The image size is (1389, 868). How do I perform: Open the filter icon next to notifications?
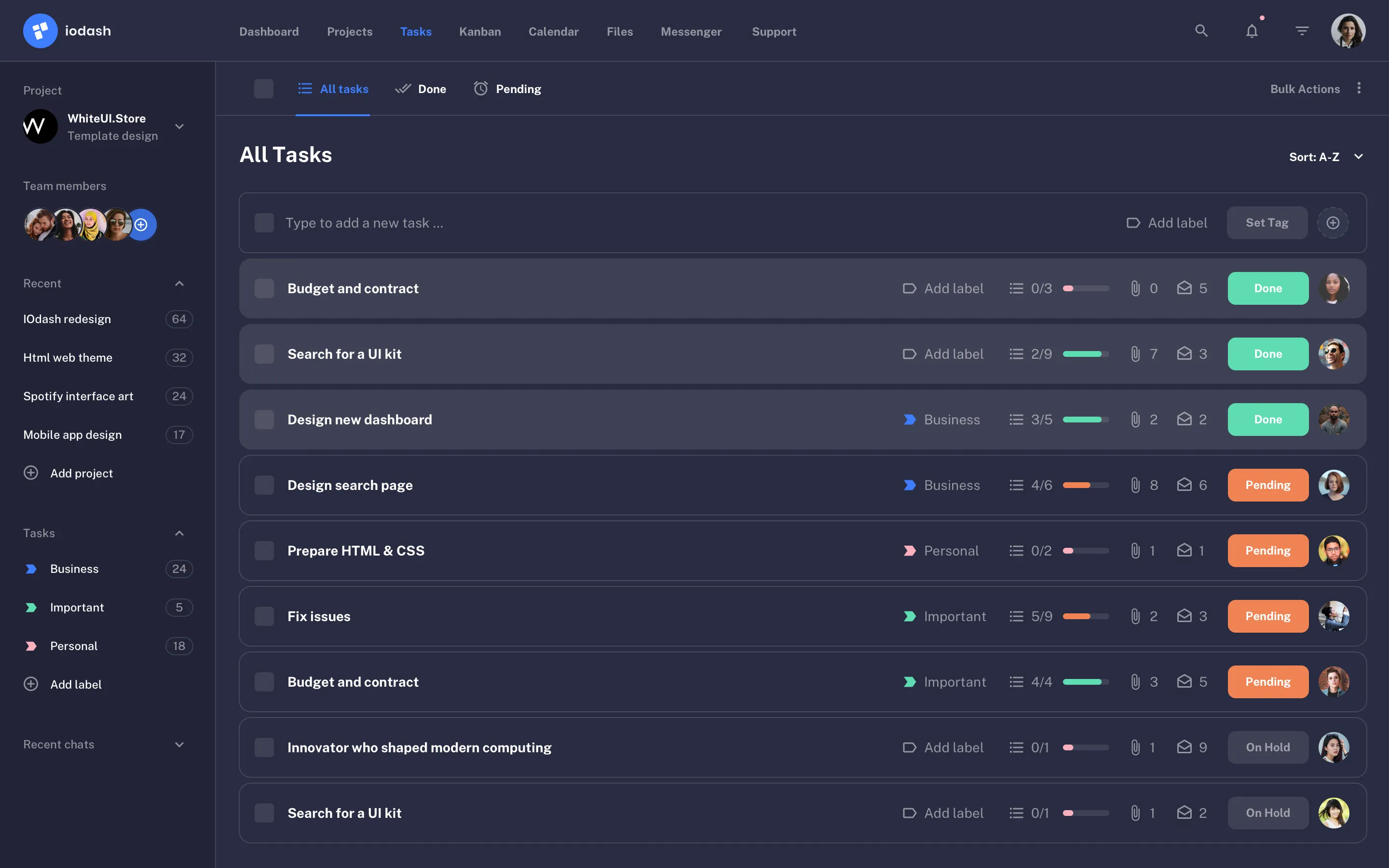(x=1302, y=31)
